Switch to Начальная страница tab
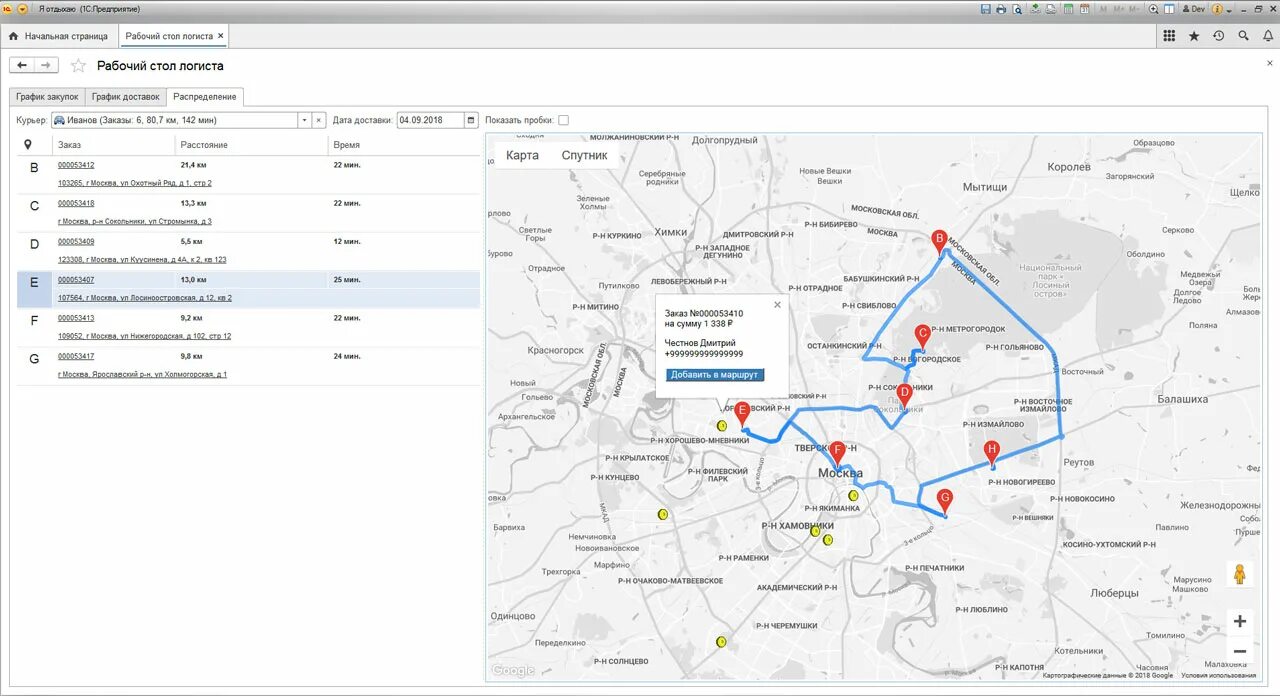This screenshot has height=696, width=1280. [58, 36]
